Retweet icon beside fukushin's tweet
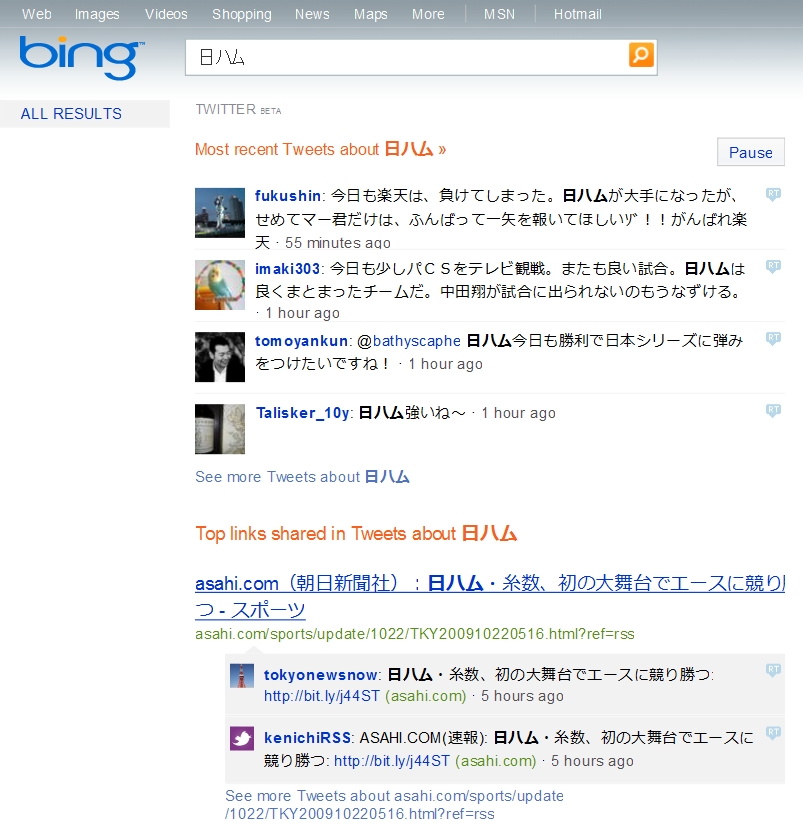 click(x=773, y=194)
